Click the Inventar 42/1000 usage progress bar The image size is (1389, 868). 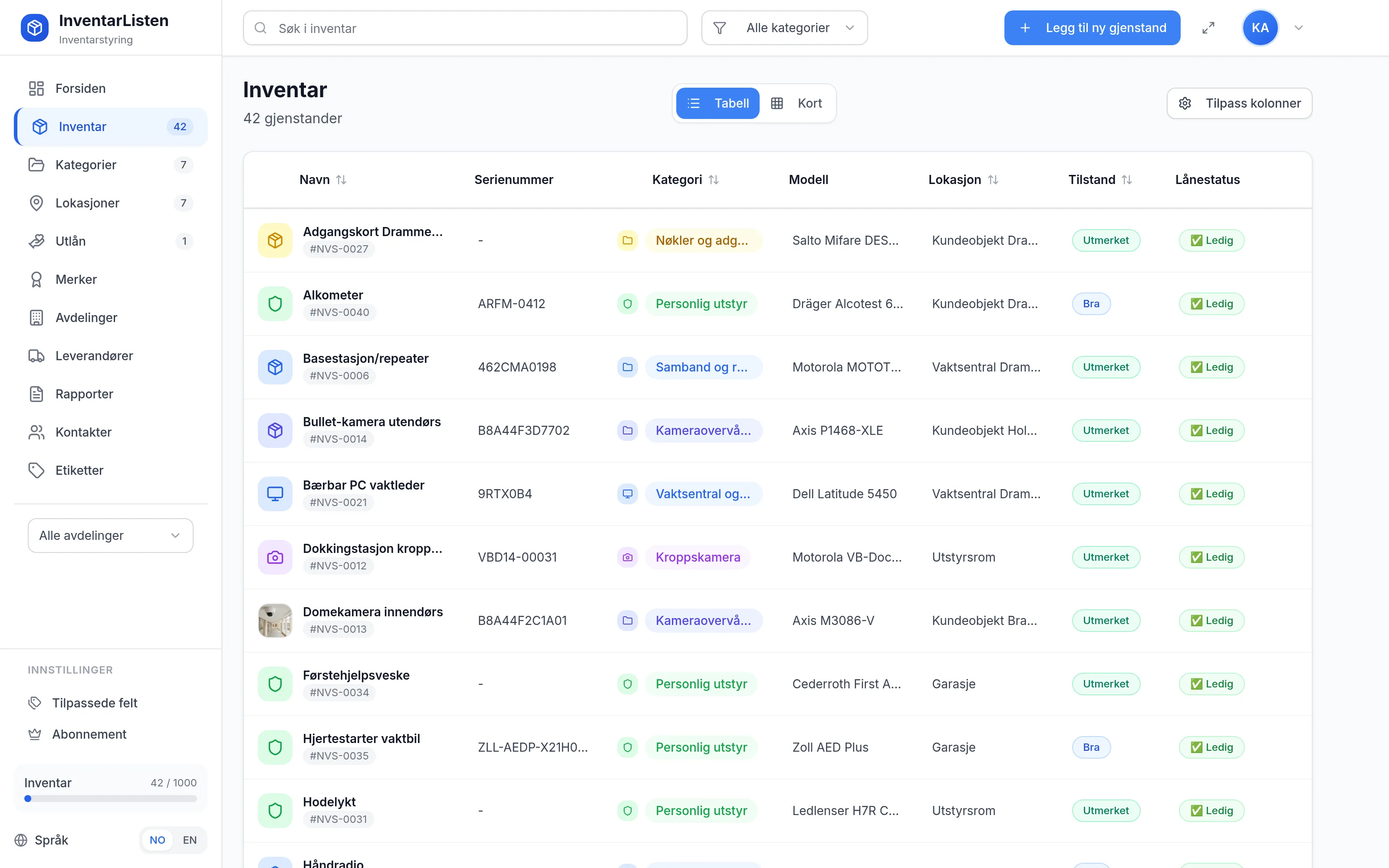click(x=110, y=799)
